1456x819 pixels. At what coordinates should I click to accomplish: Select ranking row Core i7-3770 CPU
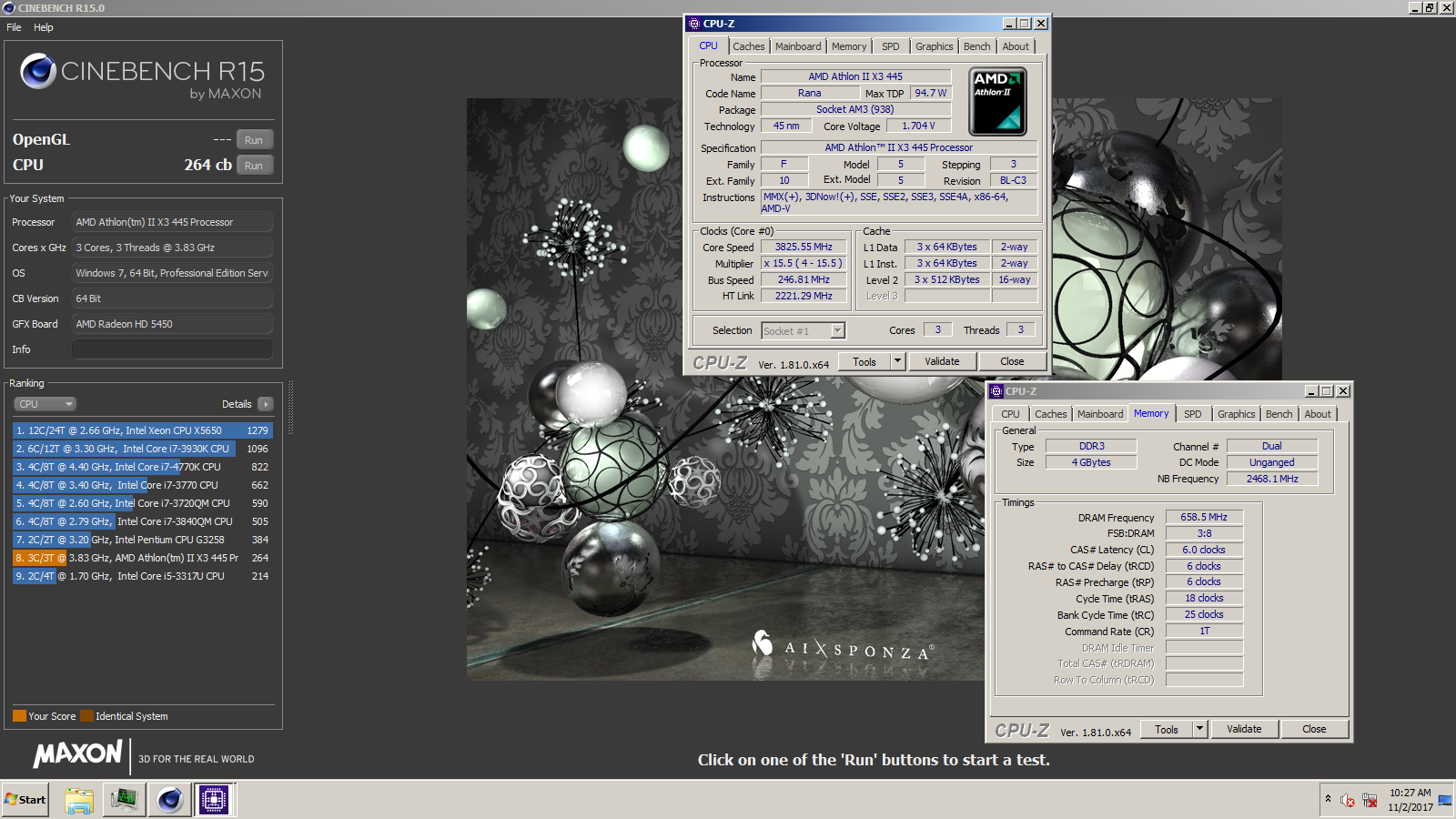click(143, 485)
